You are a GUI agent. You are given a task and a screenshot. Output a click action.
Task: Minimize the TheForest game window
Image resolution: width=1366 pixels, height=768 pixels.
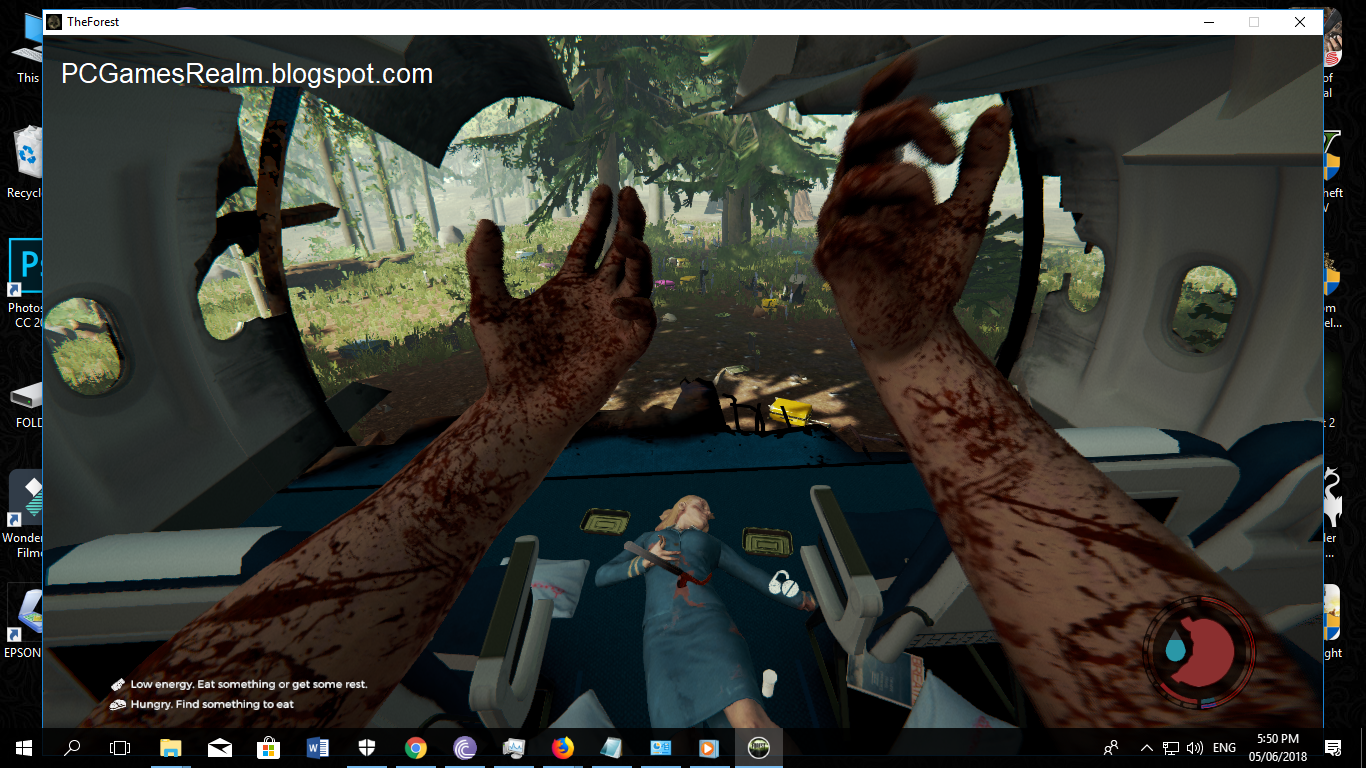click(x=1208, y=22)
